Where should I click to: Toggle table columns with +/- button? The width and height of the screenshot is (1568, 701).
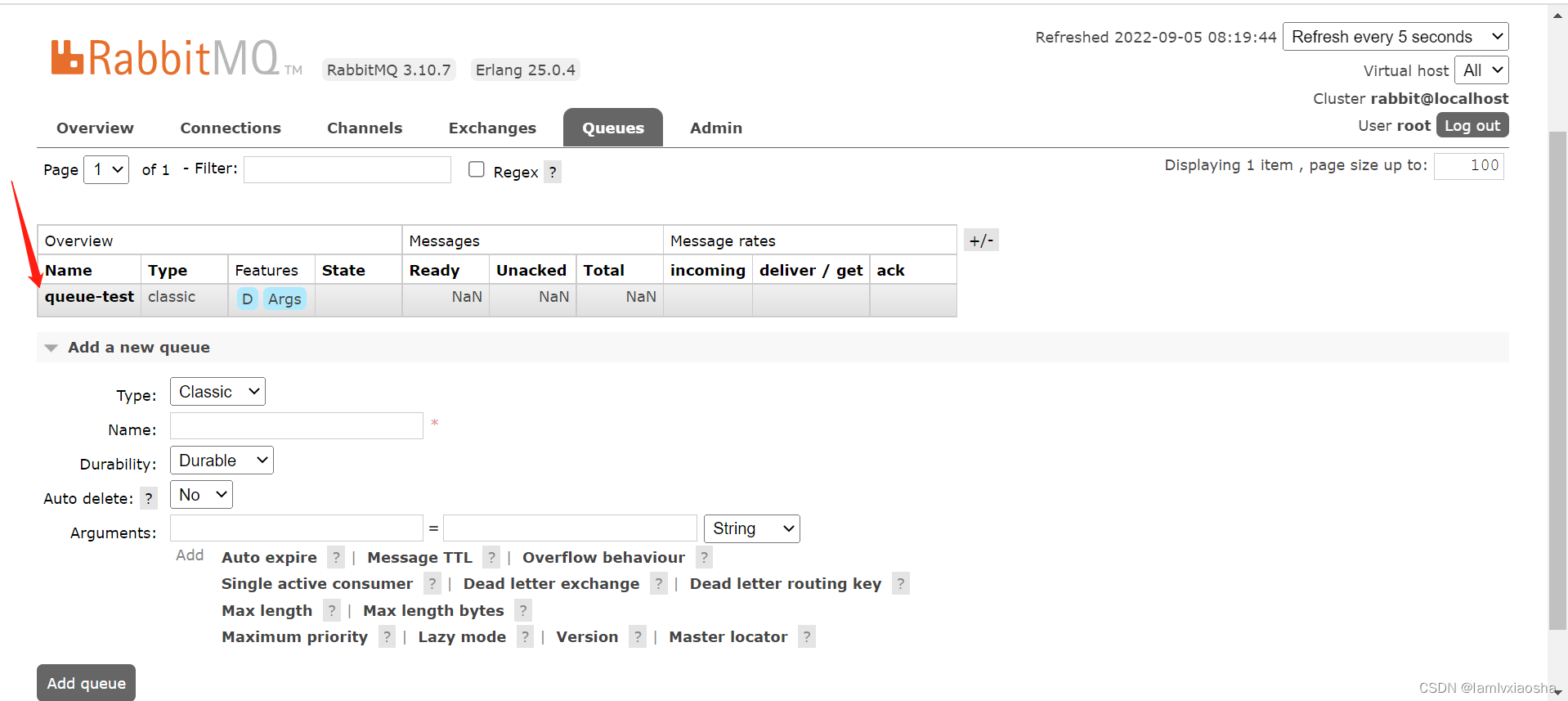(x=981, y=240)
